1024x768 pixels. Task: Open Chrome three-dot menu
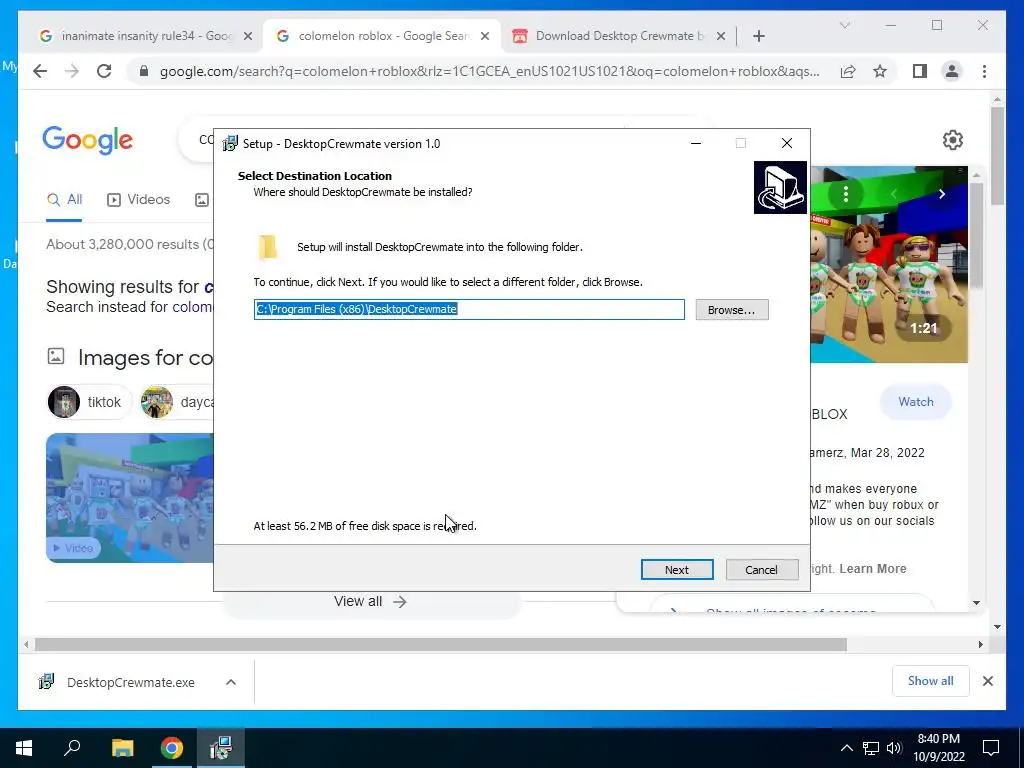984,71
